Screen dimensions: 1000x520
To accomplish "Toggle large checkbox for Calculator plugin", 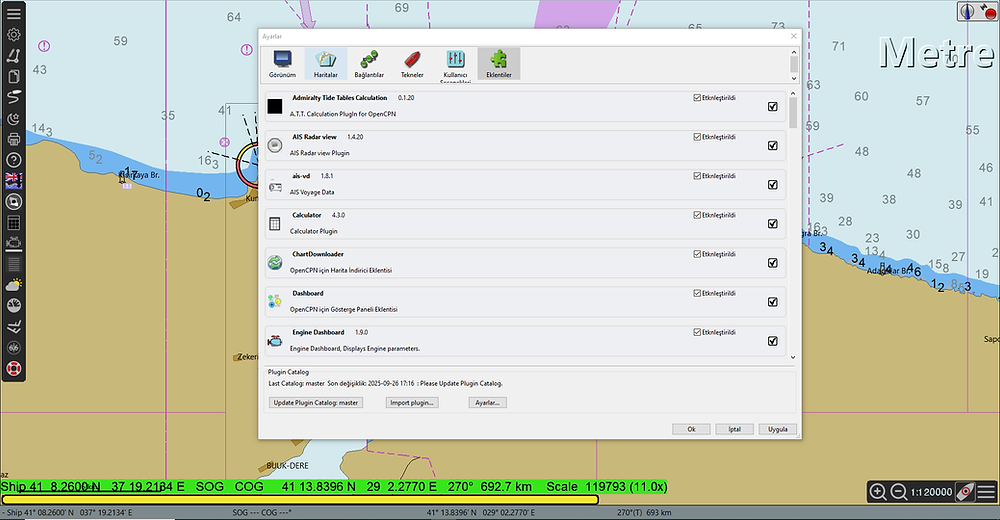I will point(773,223).
